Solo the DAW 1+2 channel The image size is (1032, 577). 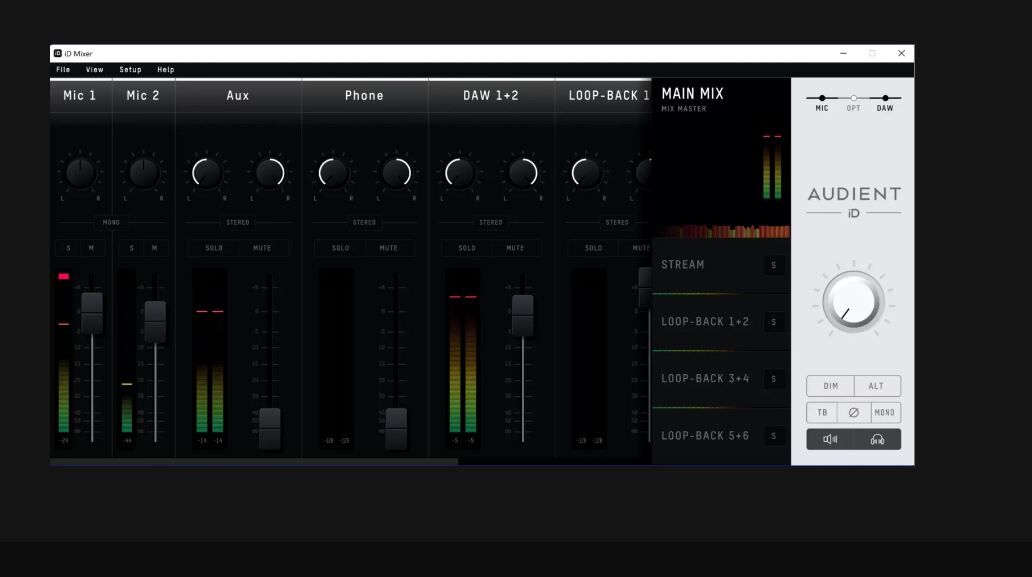[467, 248]
